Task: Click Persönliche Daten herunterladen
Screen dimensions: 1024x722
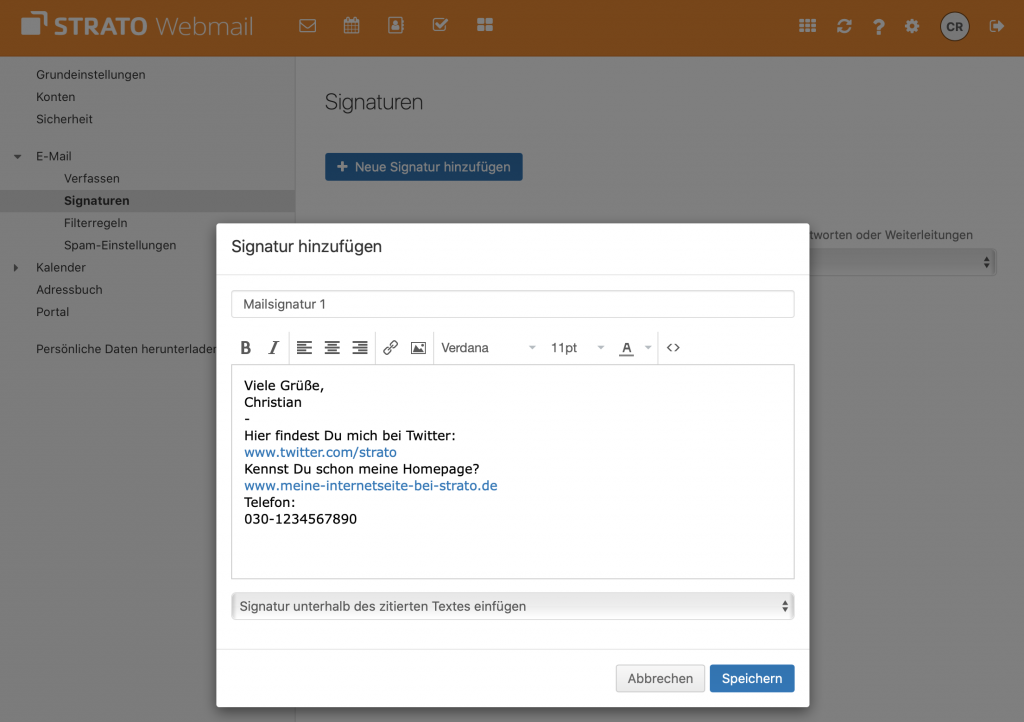Action: (x=126, y=349)
